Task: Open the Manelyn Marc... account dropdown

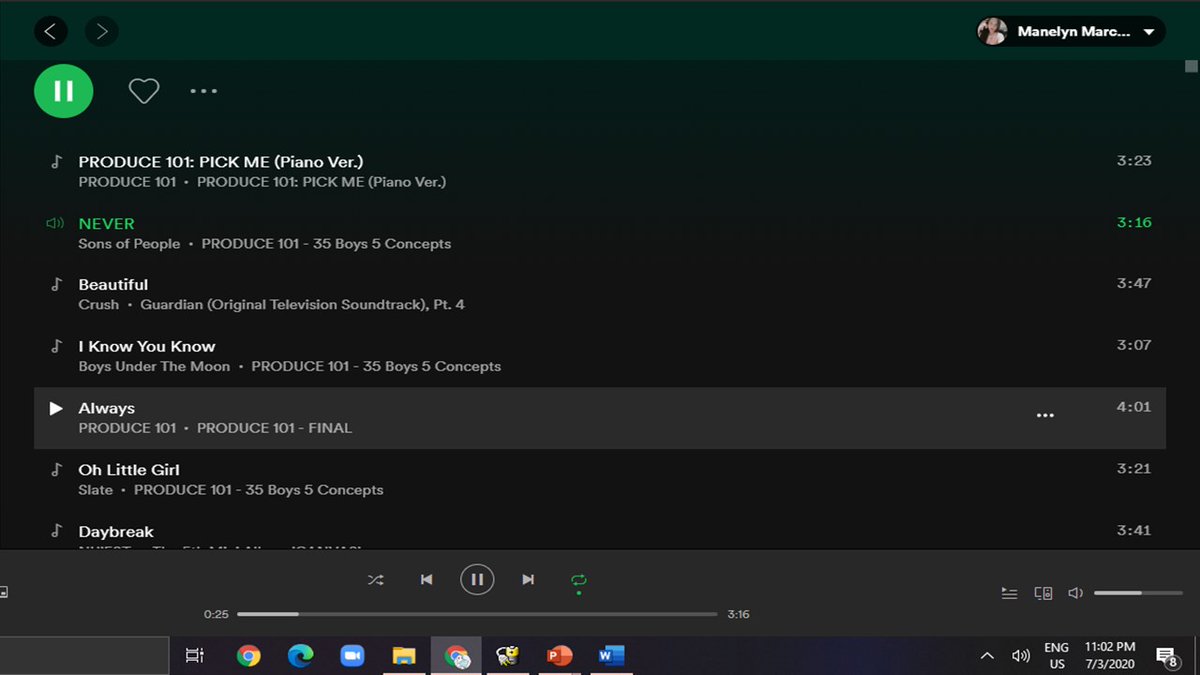Action: point(1071,32)
